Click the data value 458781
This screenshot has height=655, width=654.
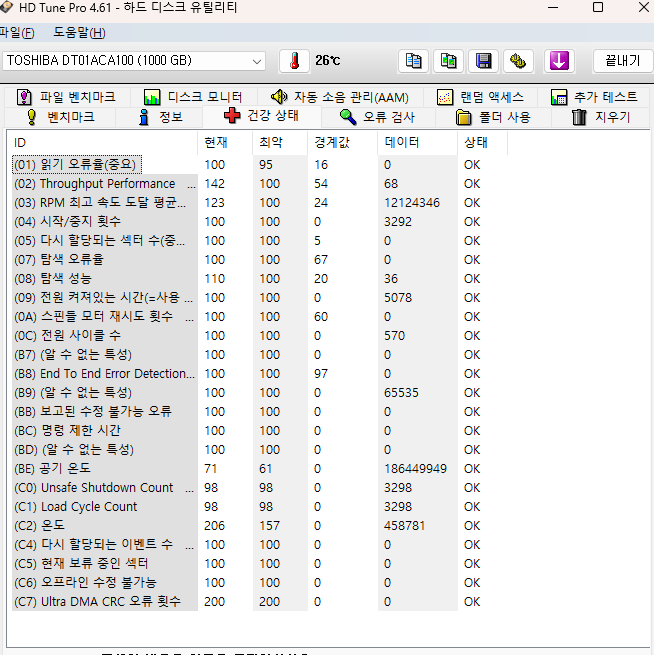tap(404, 526)
